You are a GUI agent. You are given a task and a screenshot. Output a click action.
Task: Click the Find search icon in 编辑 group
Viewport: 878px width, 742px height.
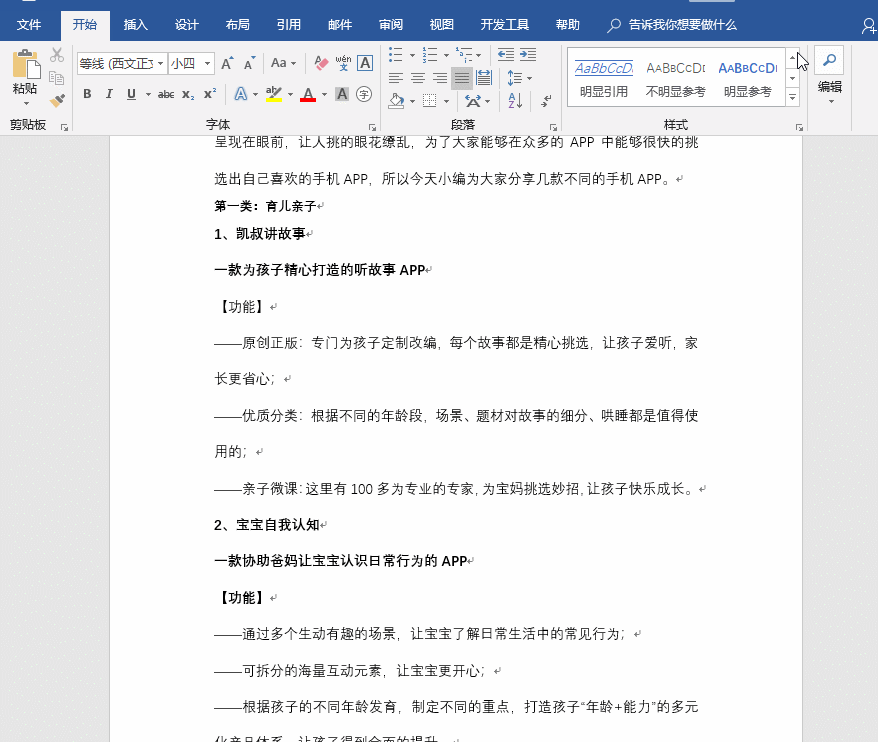(x=829, y=60)
